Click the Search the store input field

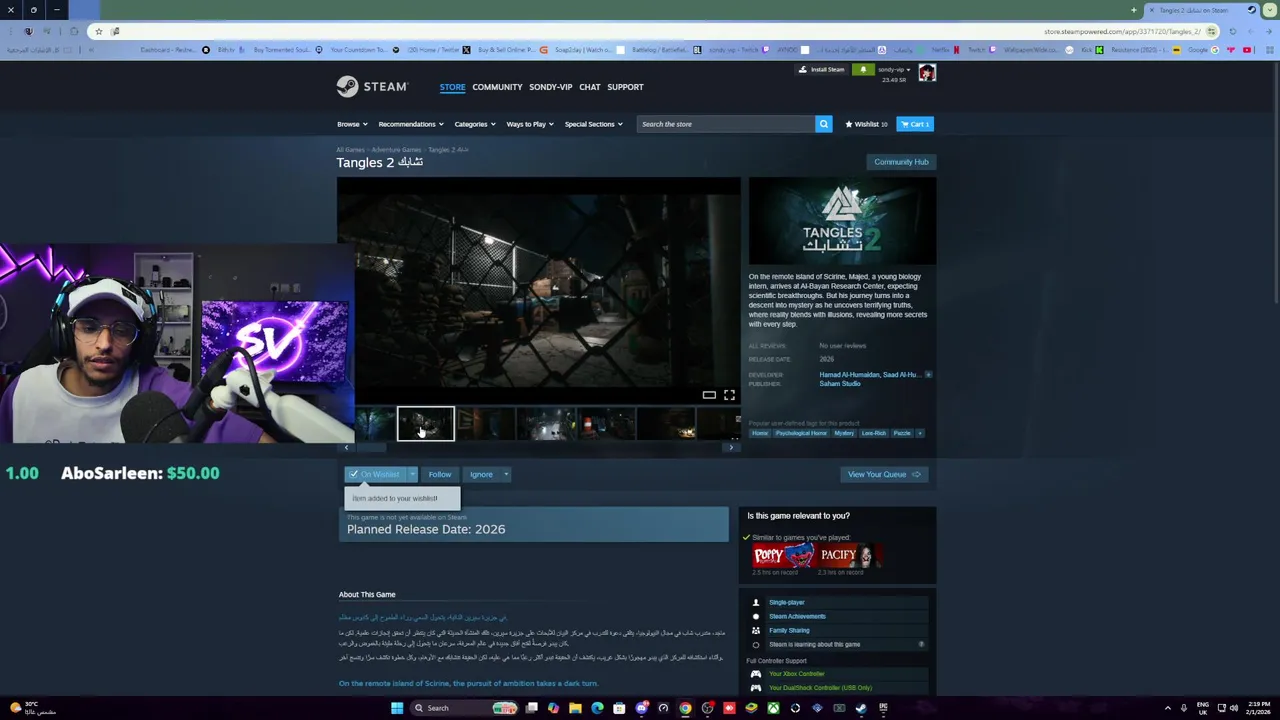(x=726, y=124)
